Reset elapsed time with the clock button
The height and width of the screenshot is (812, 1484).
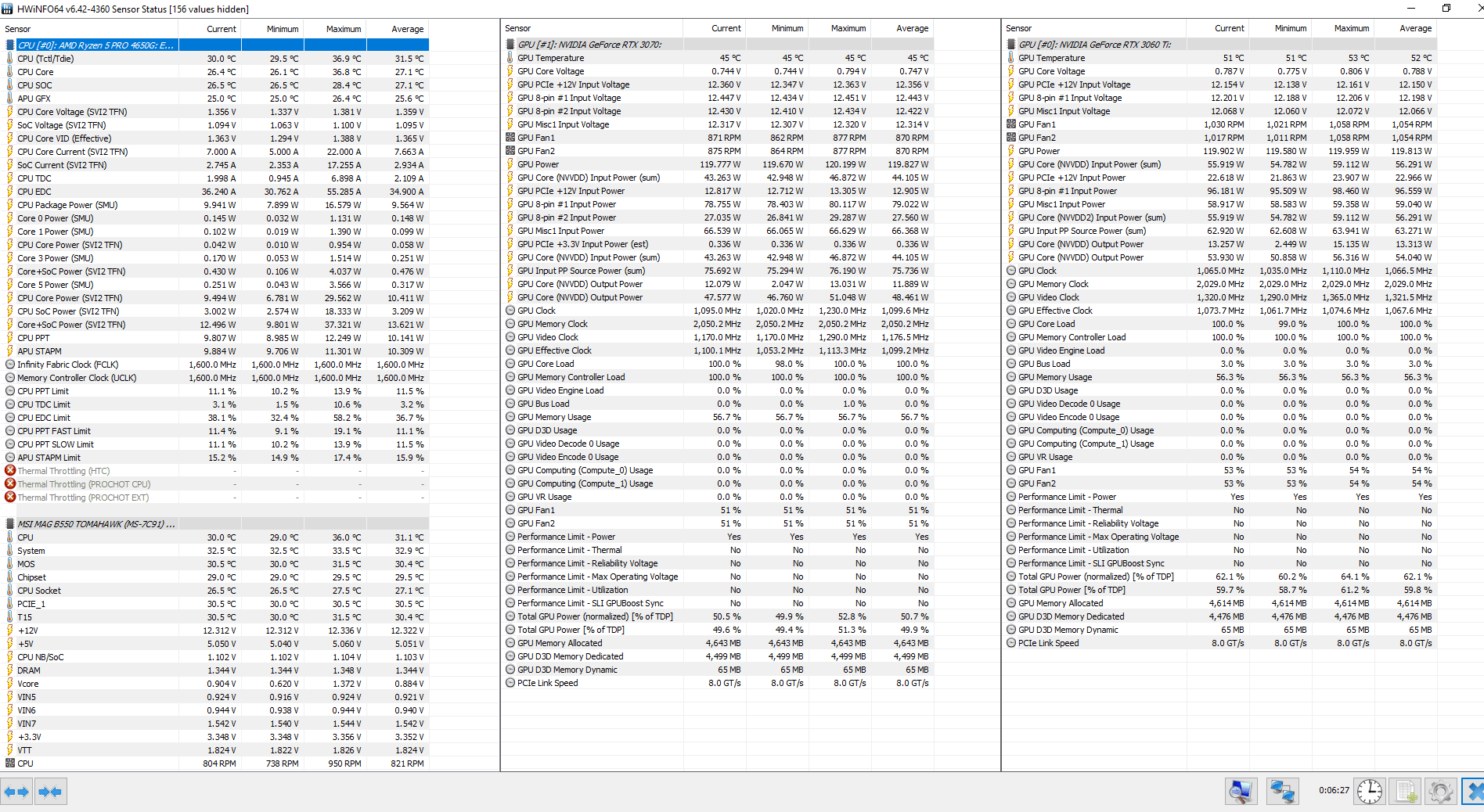tap(1370, 792)
